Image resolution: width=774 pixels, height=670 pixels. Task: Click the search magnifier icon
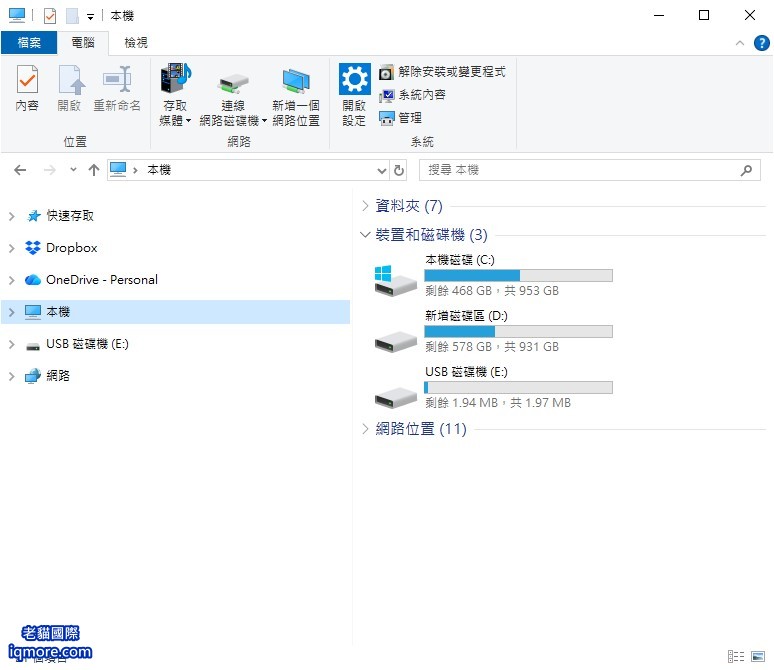746,170
